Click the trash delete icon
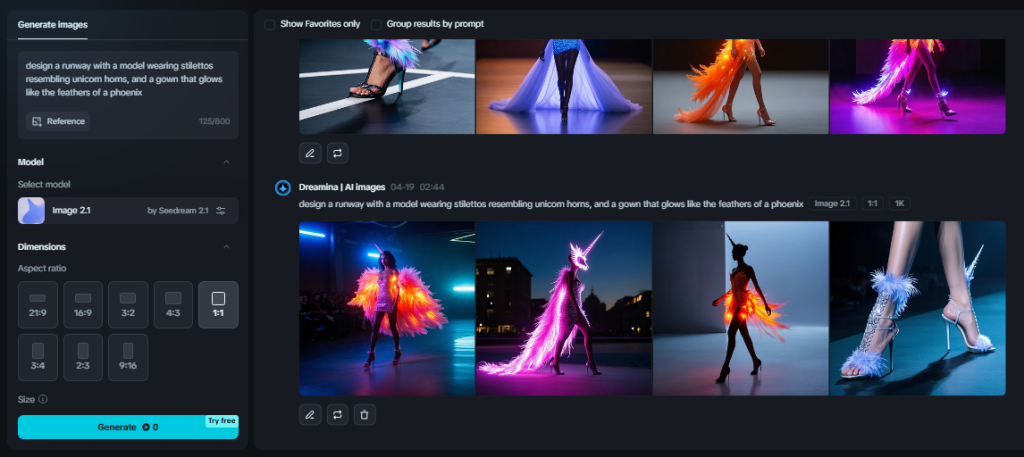Image resolution: width=1024 pixels, height=457 pixels. pyautogui.click(x=364, y=415)
